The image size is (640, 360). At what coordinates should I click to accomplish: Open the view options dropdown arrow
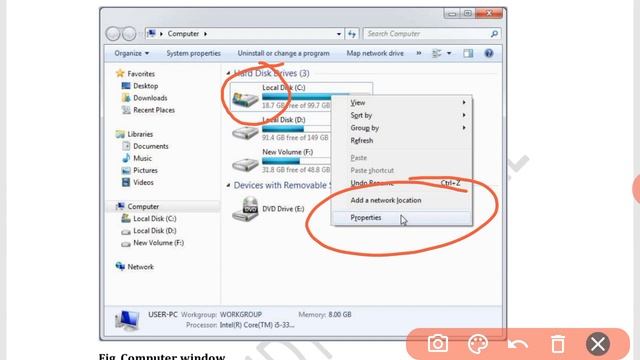[449, 53]
